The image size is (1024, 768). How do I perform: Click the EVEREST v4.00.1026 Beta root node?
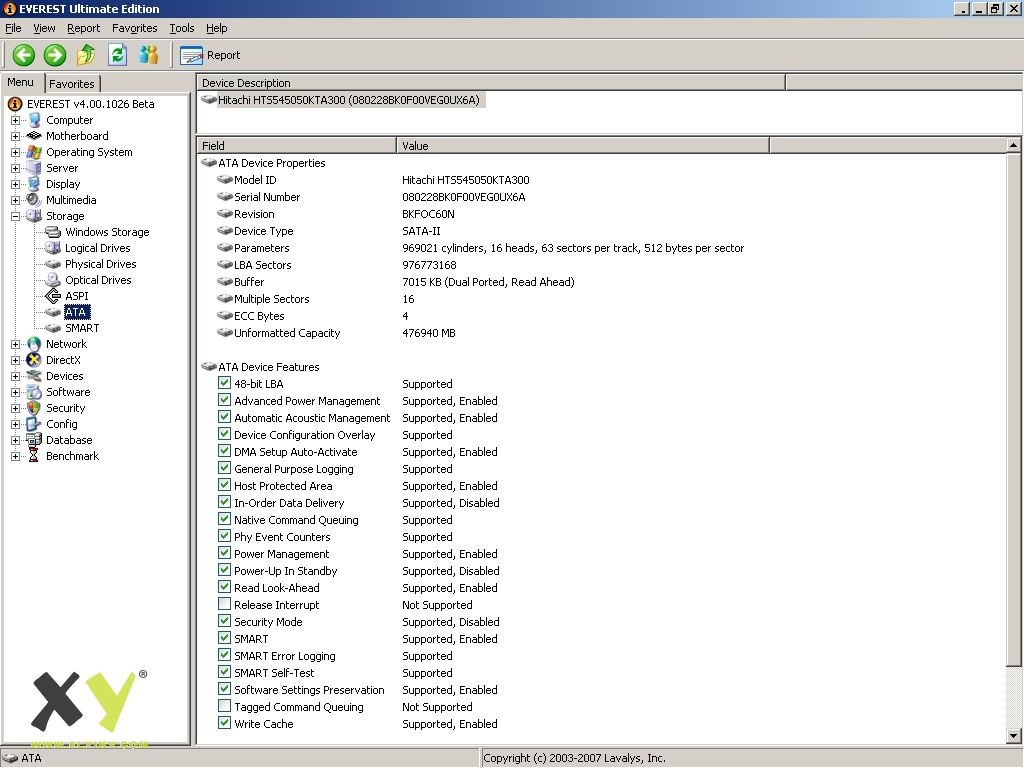[90, 104]
